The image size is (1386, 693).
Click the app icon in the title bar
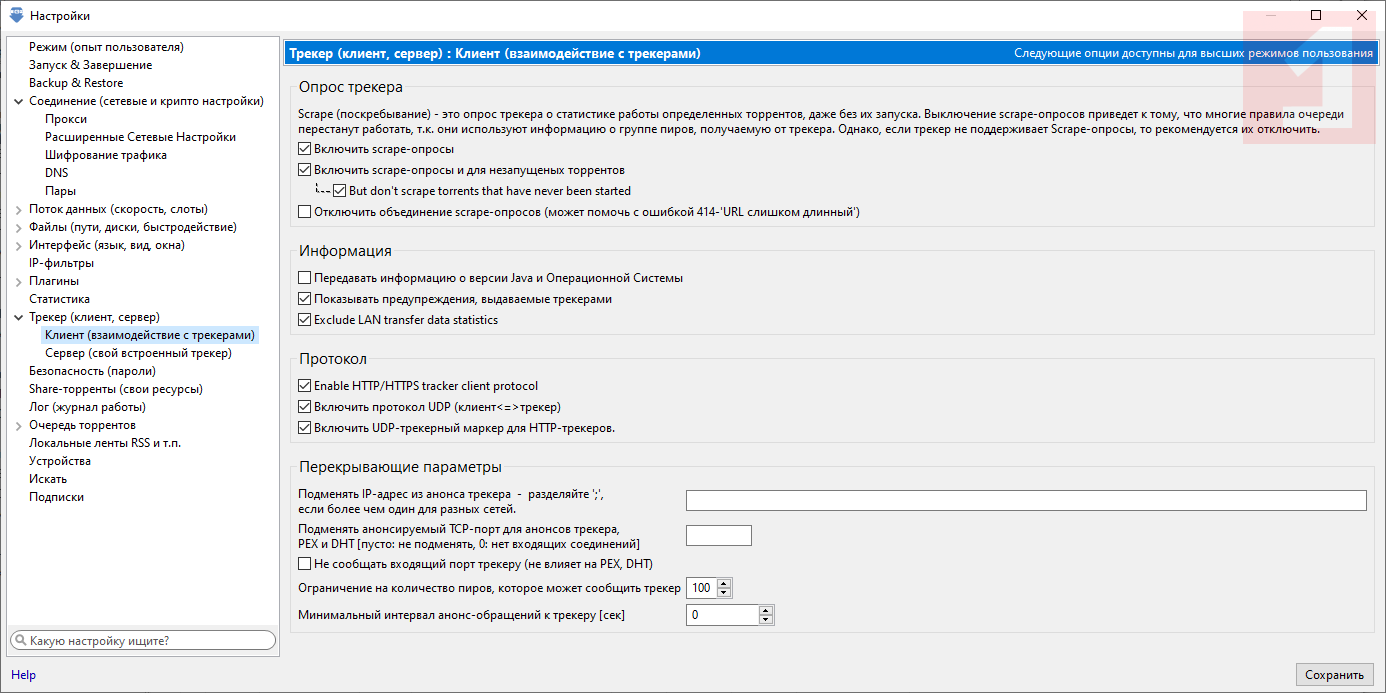click(x=16, y=15)
